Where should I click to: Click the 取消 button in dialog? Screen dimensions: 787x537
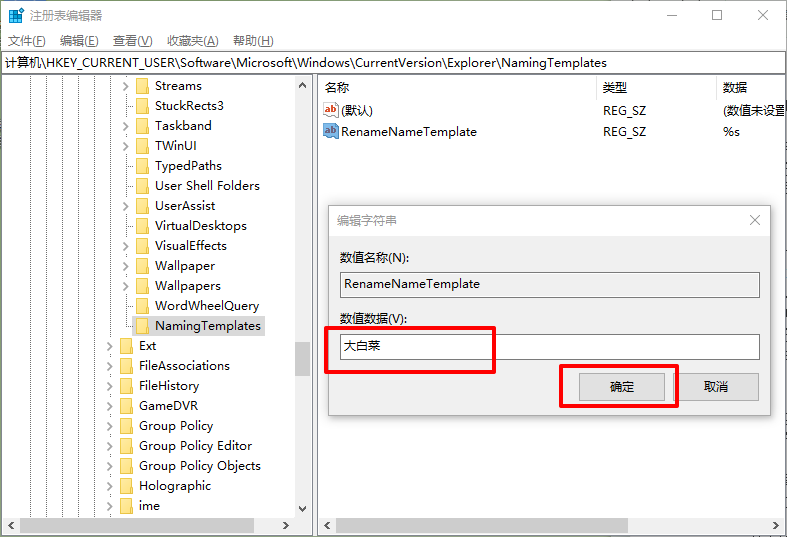click(x=715, y=387)
